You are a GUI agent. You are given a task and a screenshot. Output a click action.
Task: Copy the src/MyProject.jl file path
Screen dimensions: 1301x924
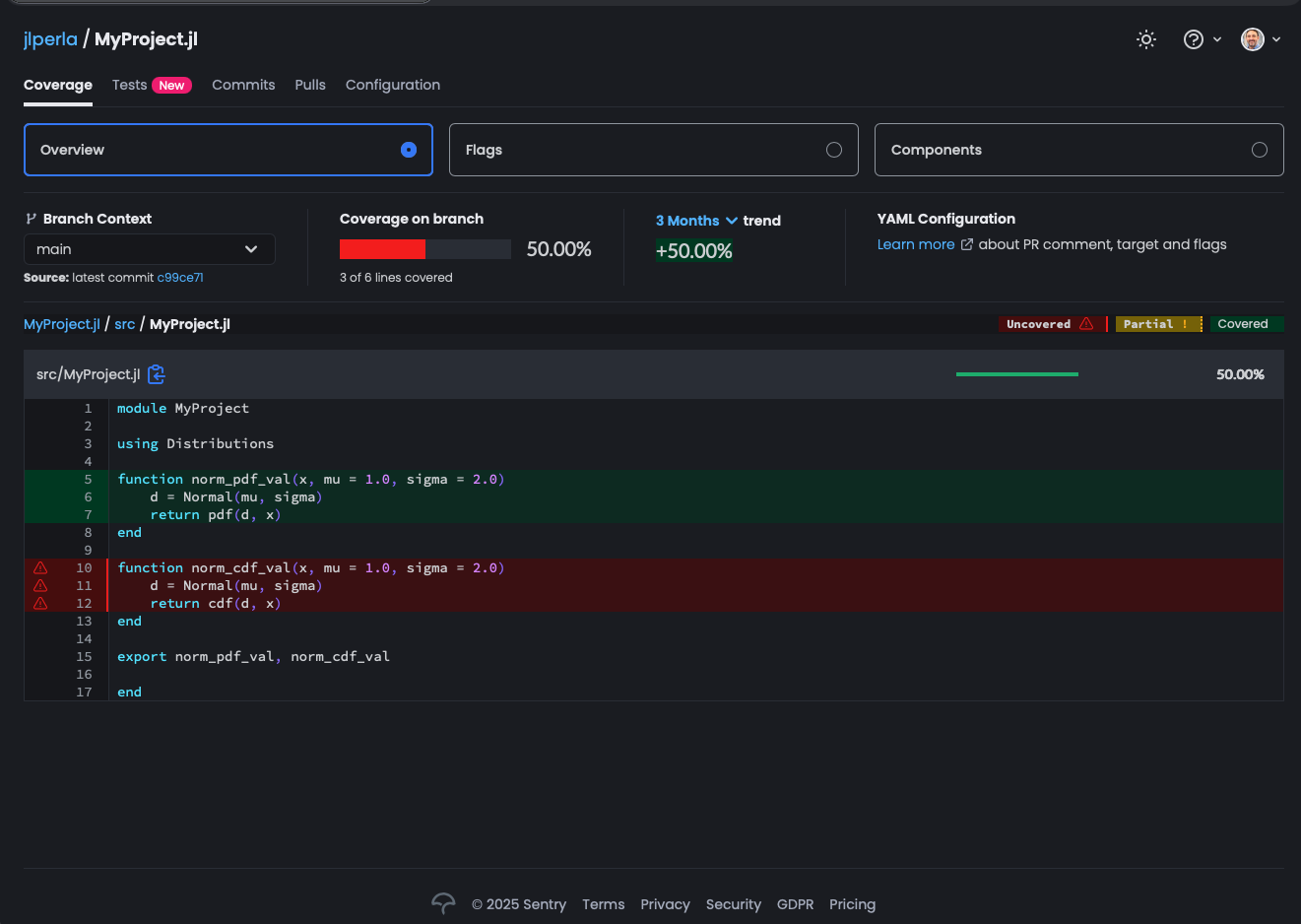[157, 374]
